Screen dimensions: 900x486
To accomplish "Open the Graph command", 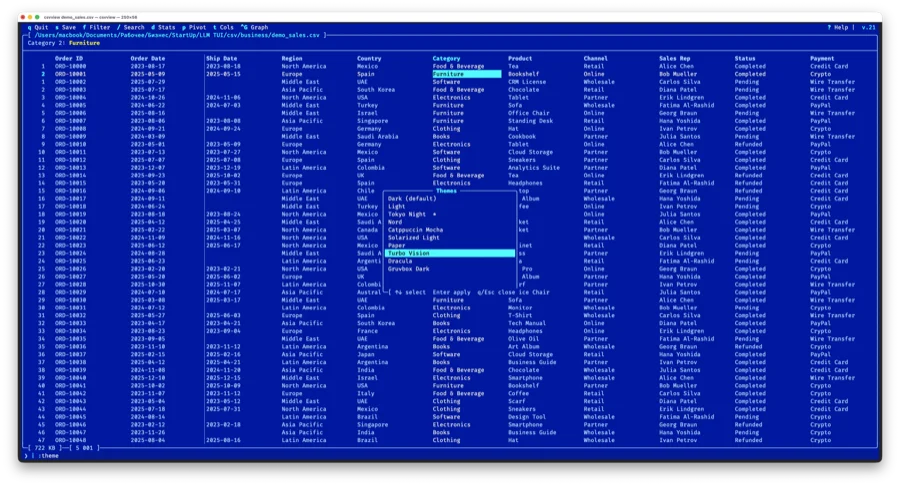I will coord(255,27).
